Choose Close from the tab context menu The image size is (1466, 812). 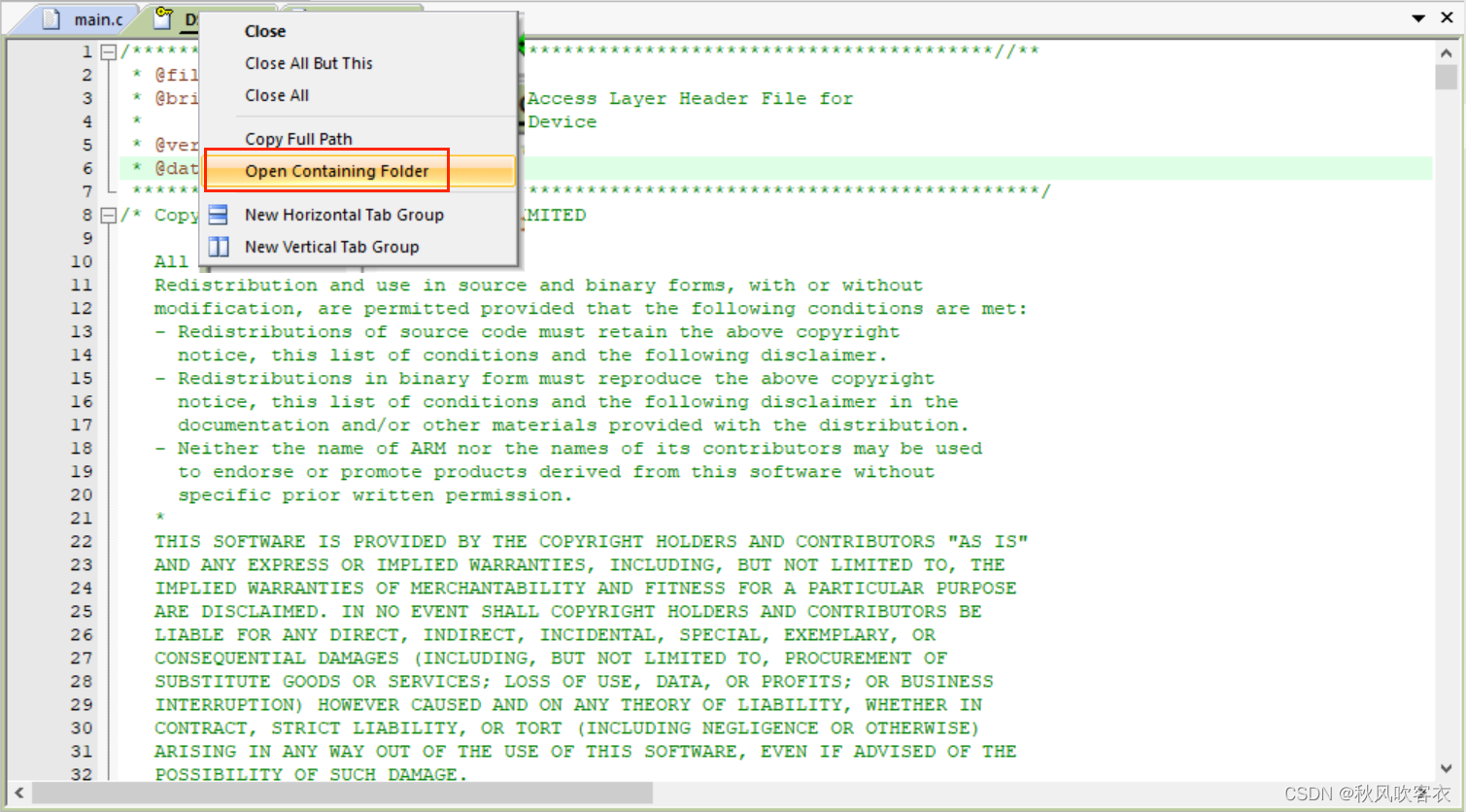tap(265, 31)
